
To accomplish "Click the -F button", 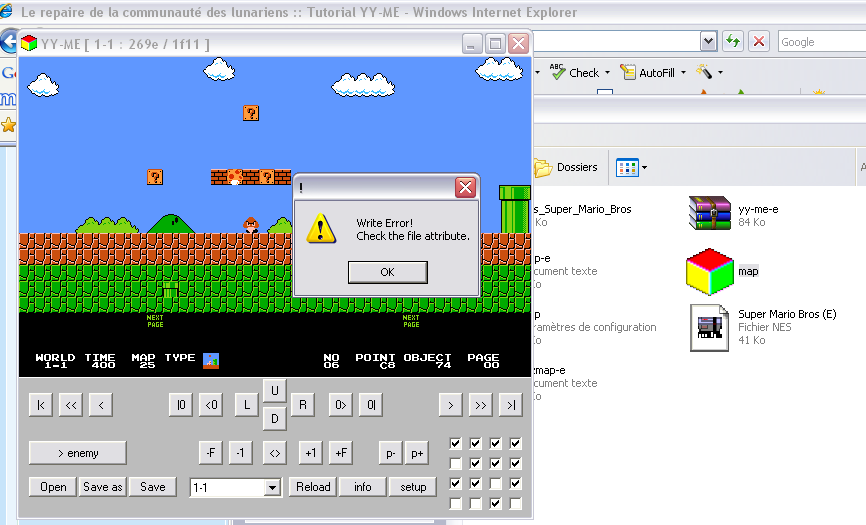I will click(x=210, y=453).
